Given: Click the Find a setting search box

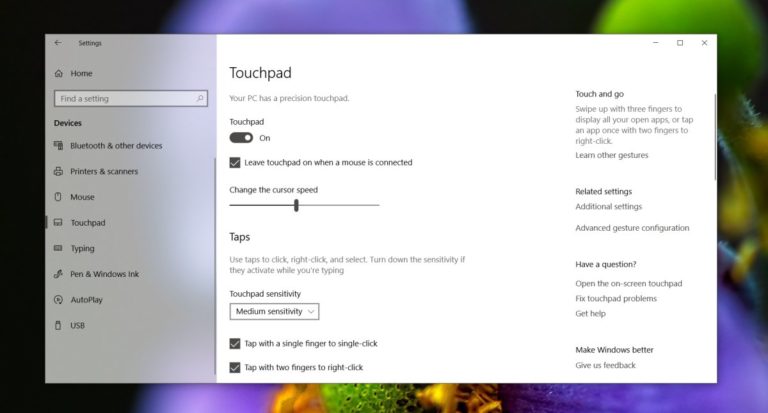Looking at the screenshot, I should click(x=131, y=98).
